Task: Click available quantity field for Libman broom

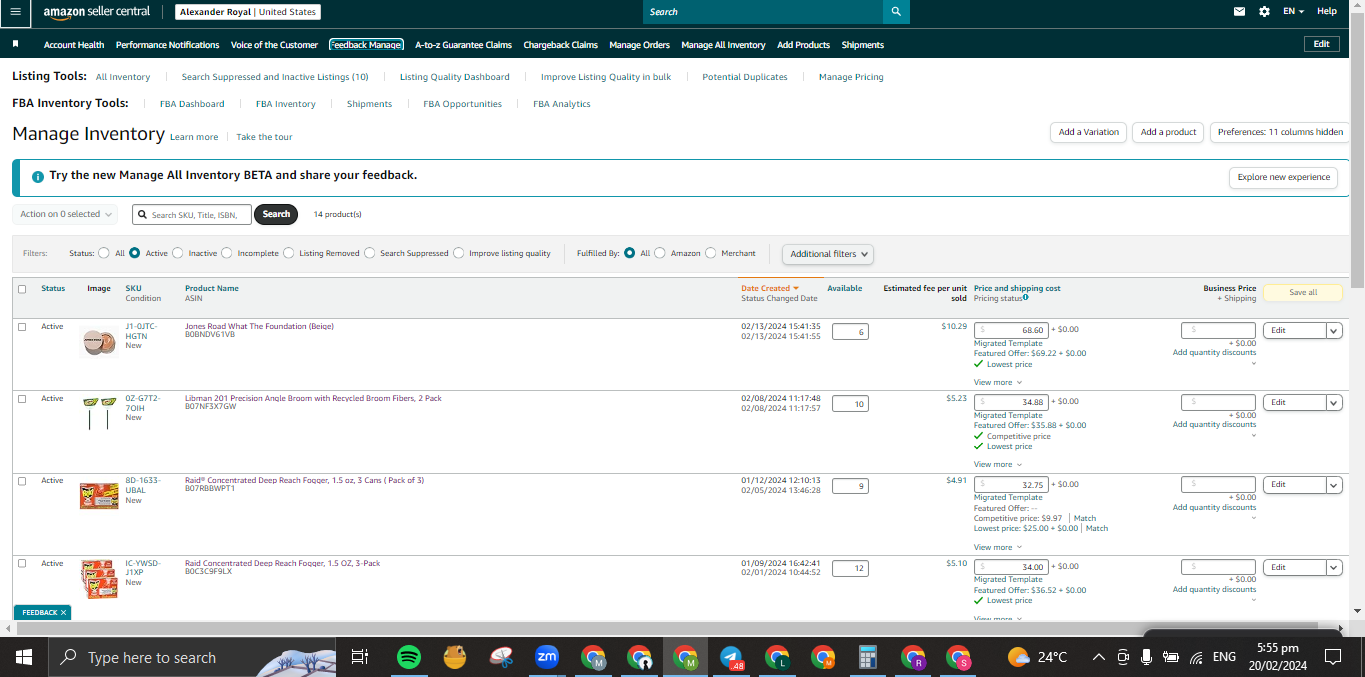Action: (850, 404)
